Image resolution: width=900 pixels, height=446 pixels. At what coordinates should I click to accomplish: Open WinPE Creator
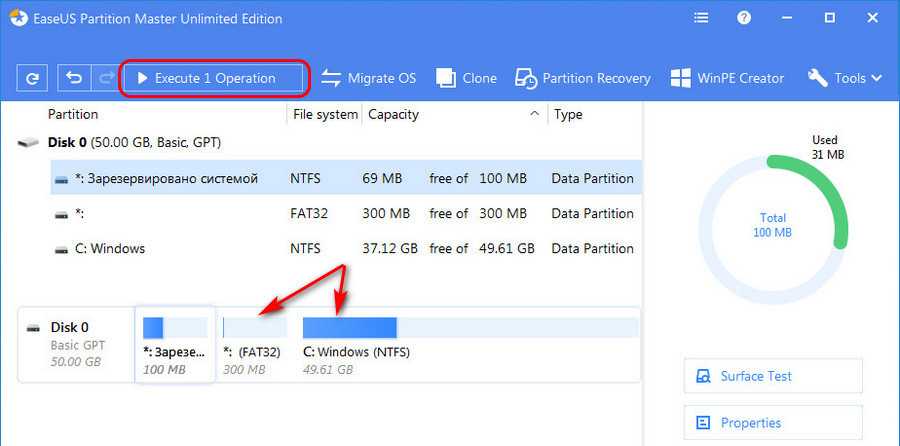pyautogui.click(x=727, y=78)
